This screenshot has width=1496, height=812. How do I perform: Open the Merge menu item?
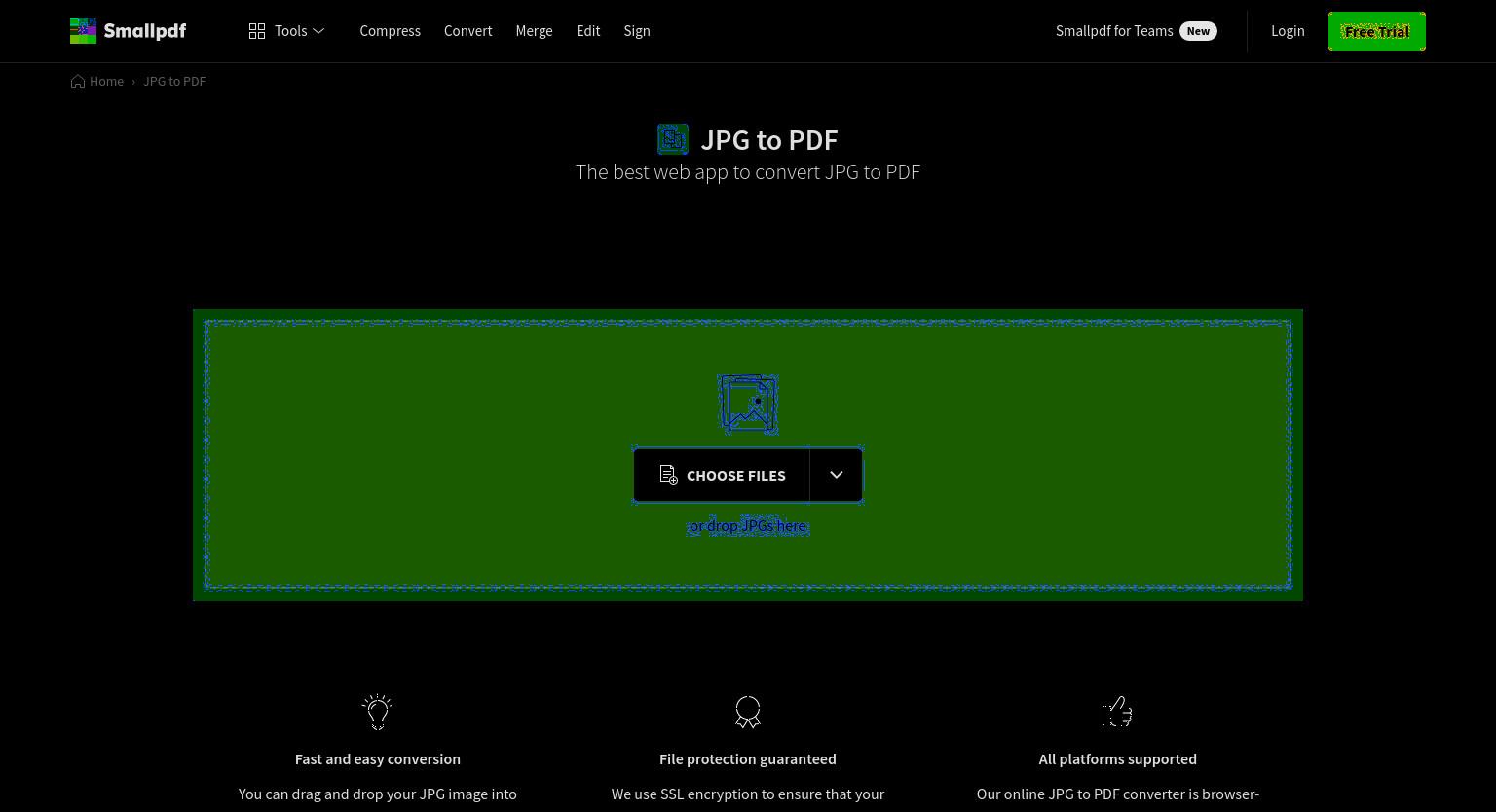[x=534, y=31]
